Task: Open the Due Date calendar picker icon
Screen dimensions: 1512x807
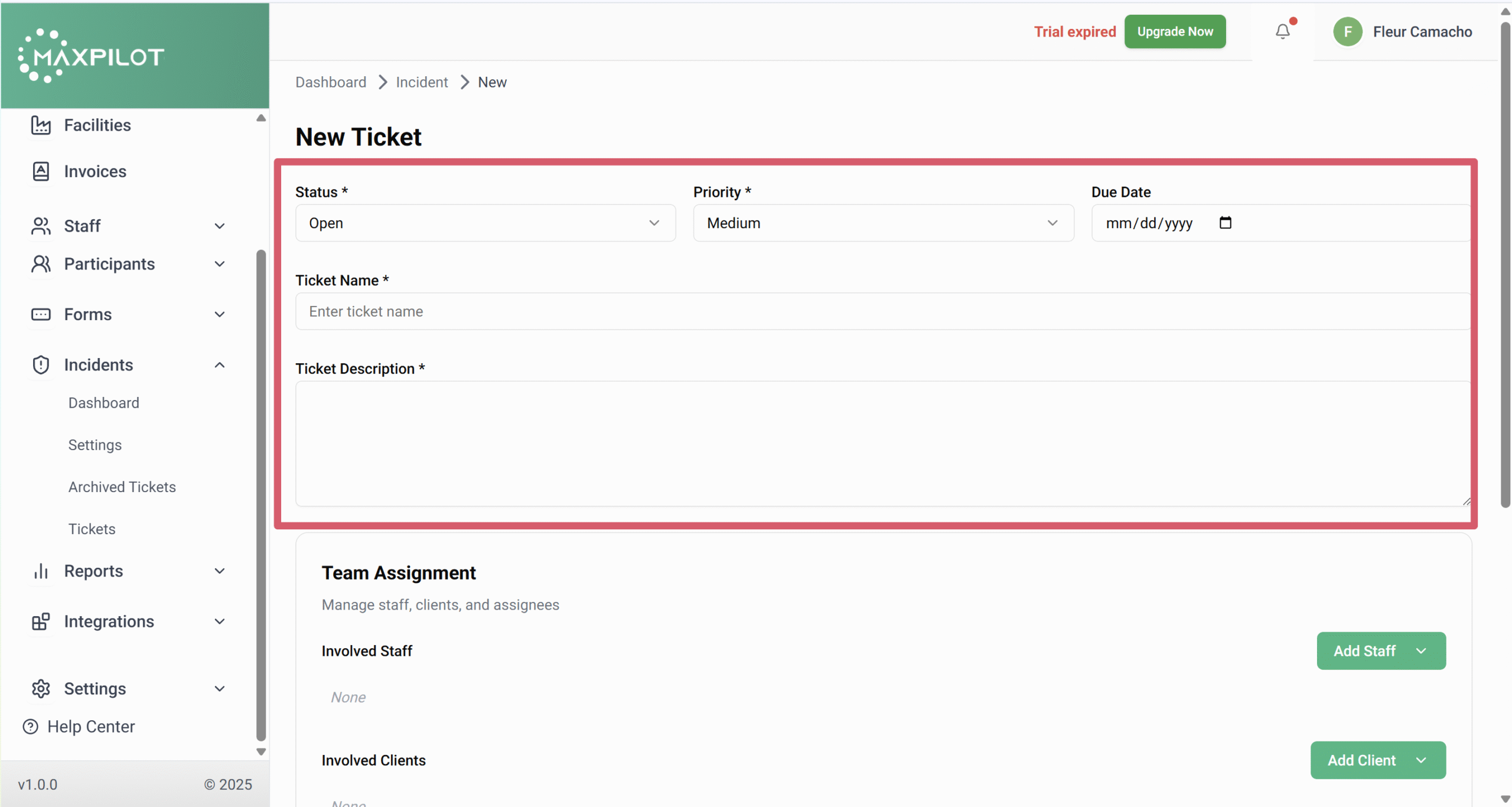Action: tap(1225, 223)
